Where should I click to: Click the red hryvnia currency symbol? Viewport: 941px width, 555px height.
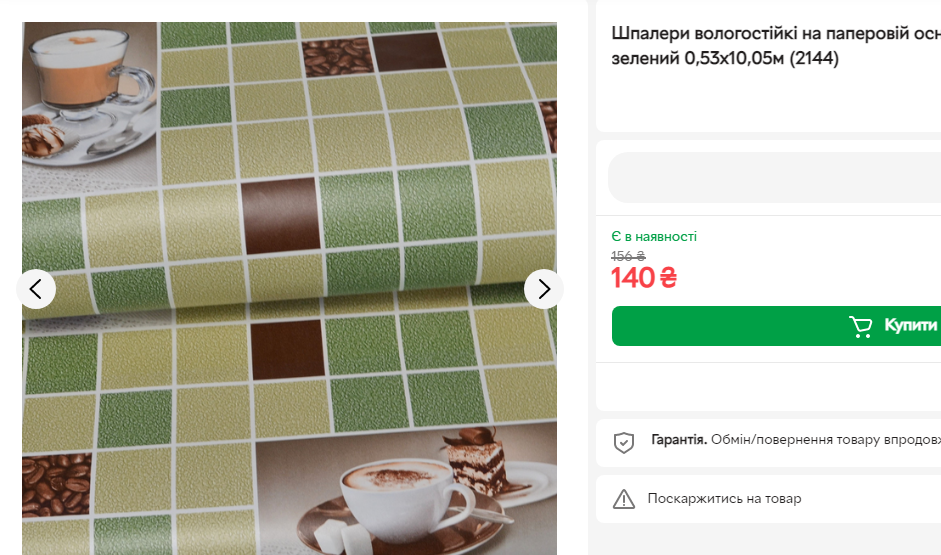coord(668,278)
